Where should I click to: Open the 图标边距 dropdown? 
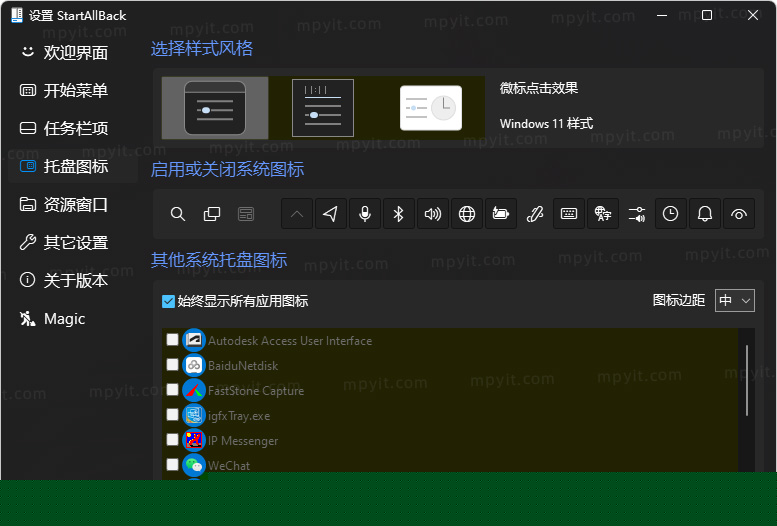pos(734,300)
